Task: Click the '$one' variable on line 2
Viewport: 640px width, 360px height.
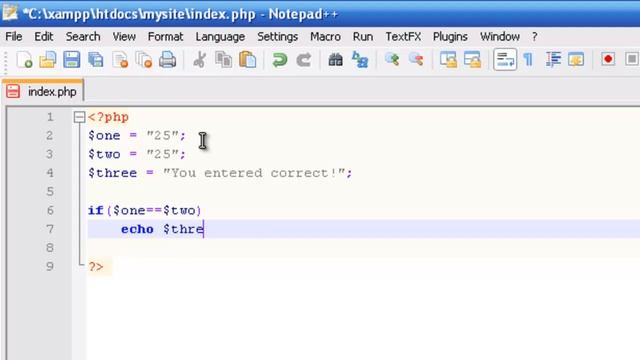Action: (104, 136)
